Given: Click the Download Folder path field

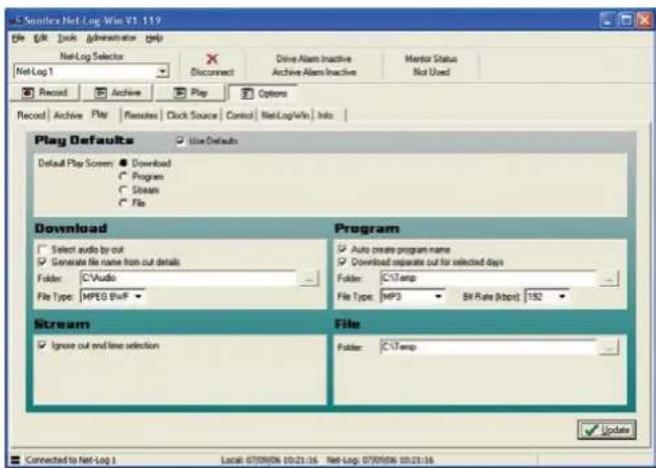Looking at the screenshot, I should (188, 278).
